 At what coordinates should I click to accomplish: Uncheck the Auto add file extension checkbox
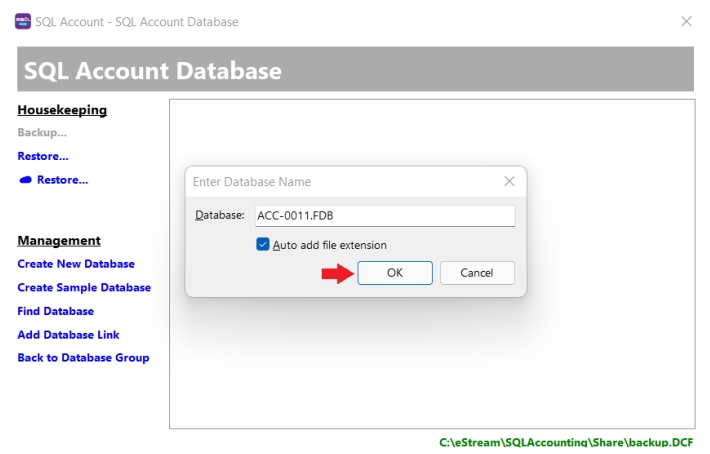click(263, 245)
